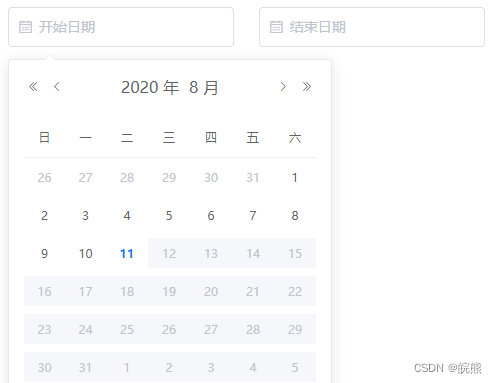
Task: Click disabled date 20
Action: (x=211, y=292)
